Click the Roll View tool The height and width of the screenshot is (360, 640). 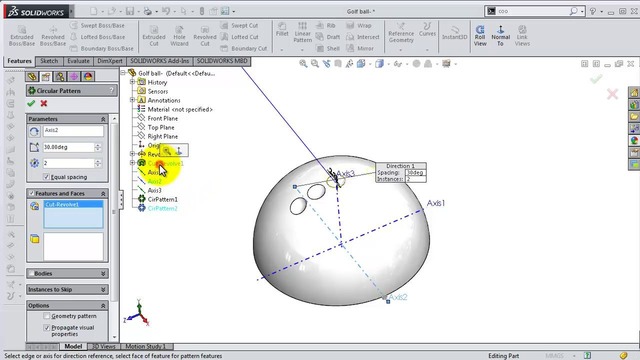480,36
